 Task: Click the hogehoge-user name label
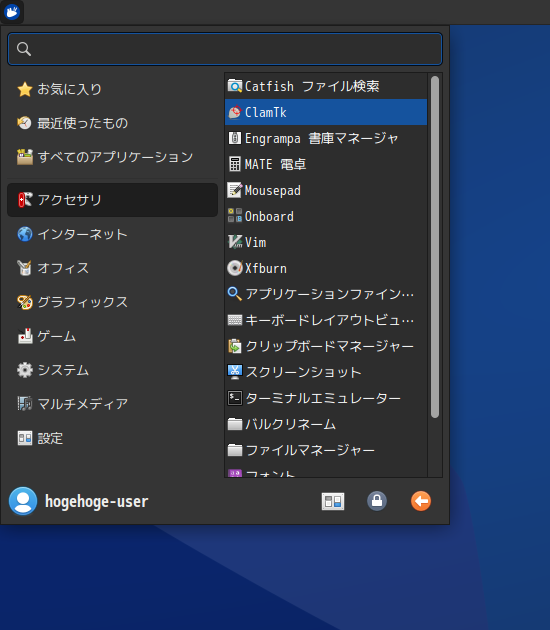pyautogui.click(x=96, y=501)
